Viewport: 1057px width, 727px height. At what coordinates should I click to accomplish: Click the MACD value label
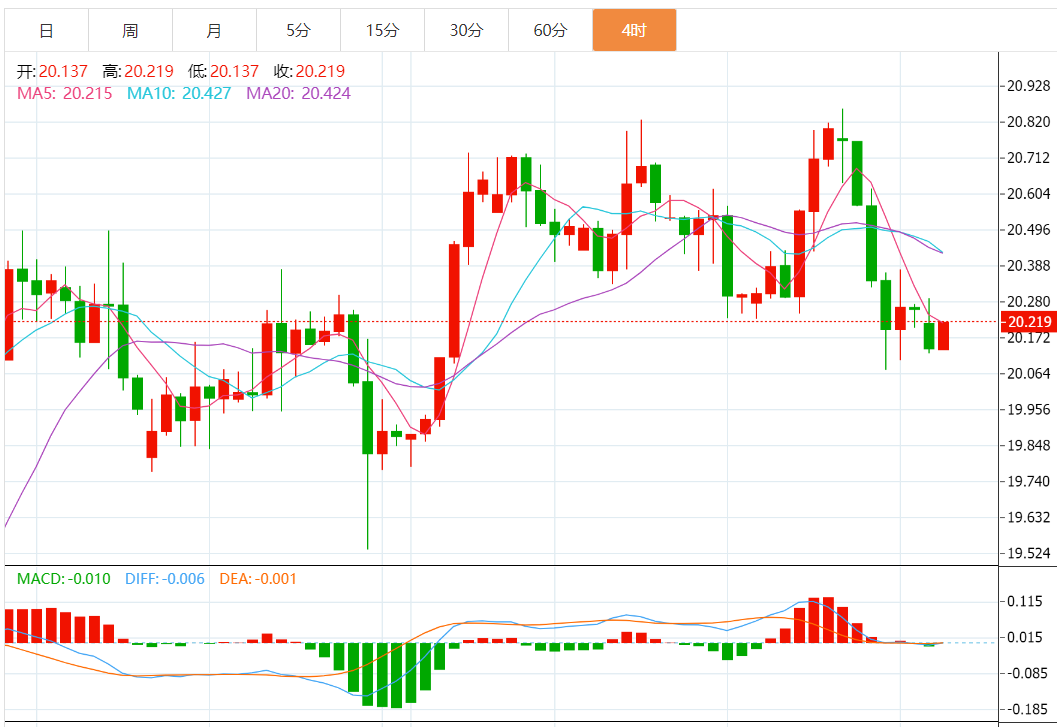point(63,578)
